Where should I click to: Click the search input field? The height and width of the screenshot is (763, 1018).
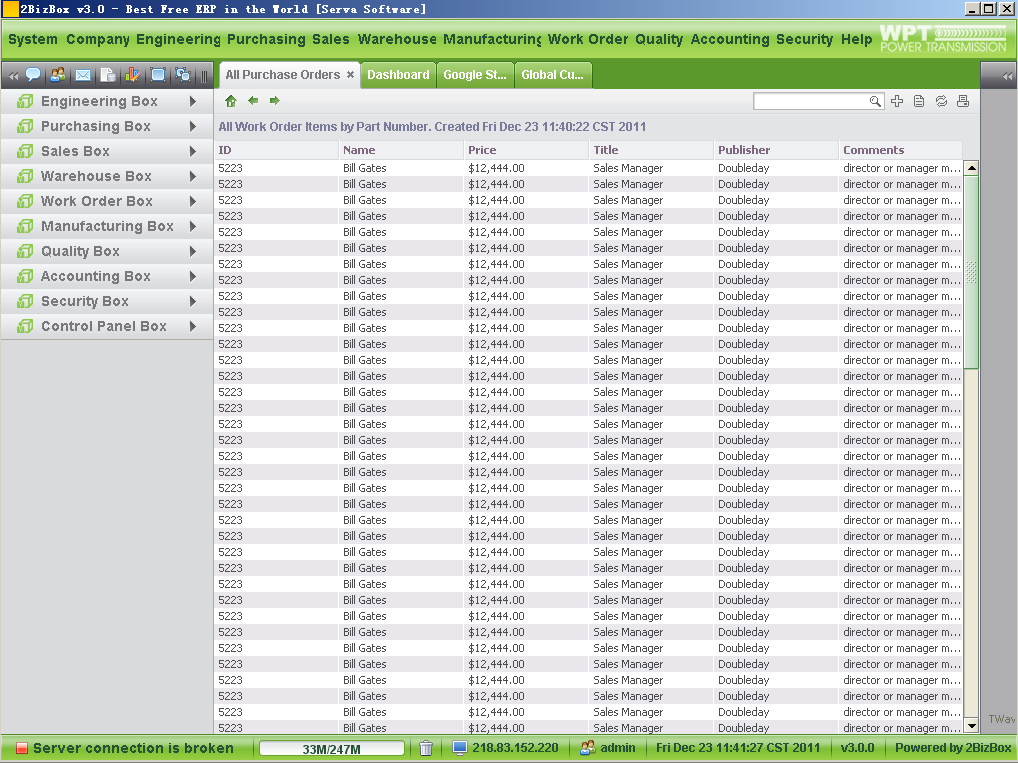(x=811, y=101)
